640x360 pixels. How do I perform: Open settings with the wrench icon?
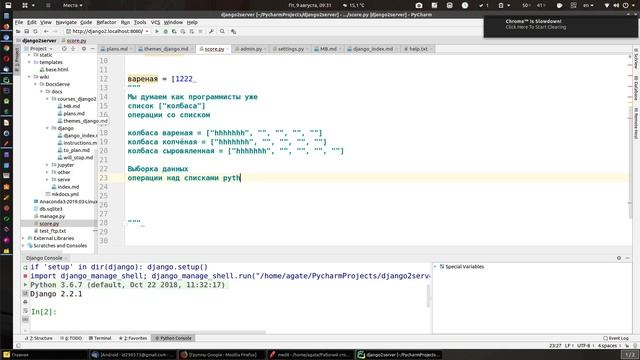tap(211, 31)
